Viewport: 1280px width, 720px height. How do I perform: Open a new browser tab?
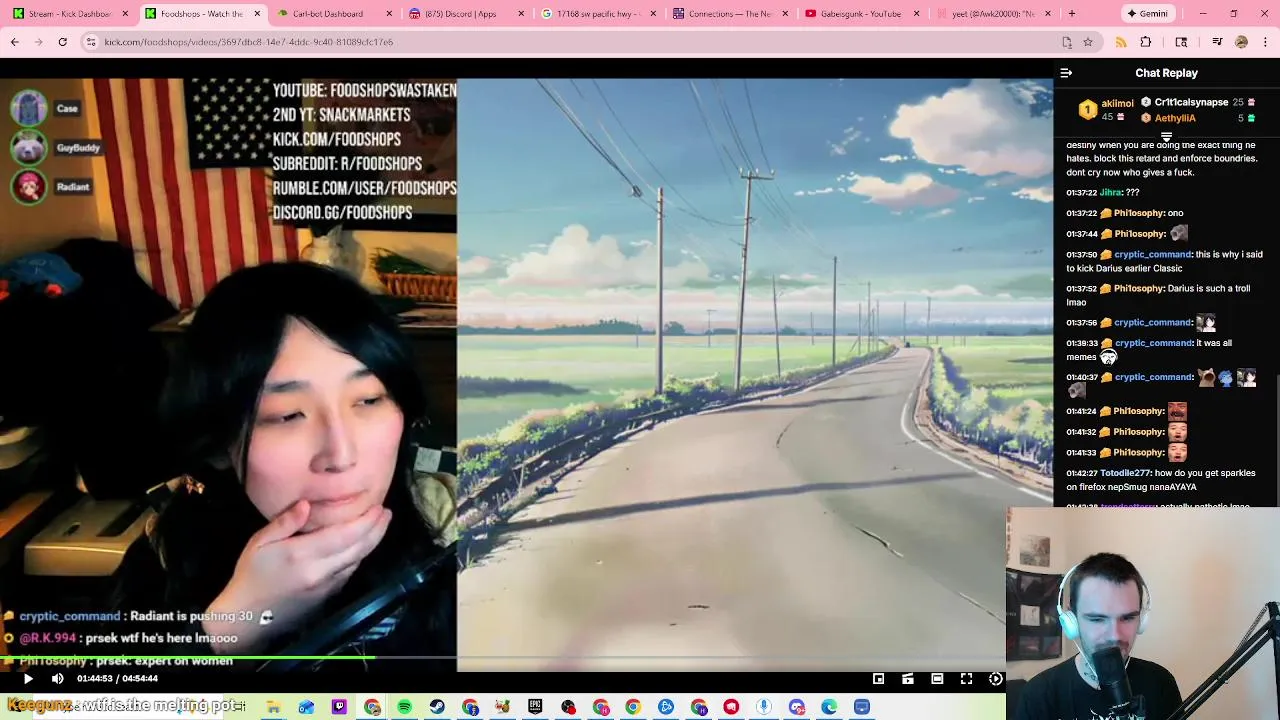[x=1071, y=14]
